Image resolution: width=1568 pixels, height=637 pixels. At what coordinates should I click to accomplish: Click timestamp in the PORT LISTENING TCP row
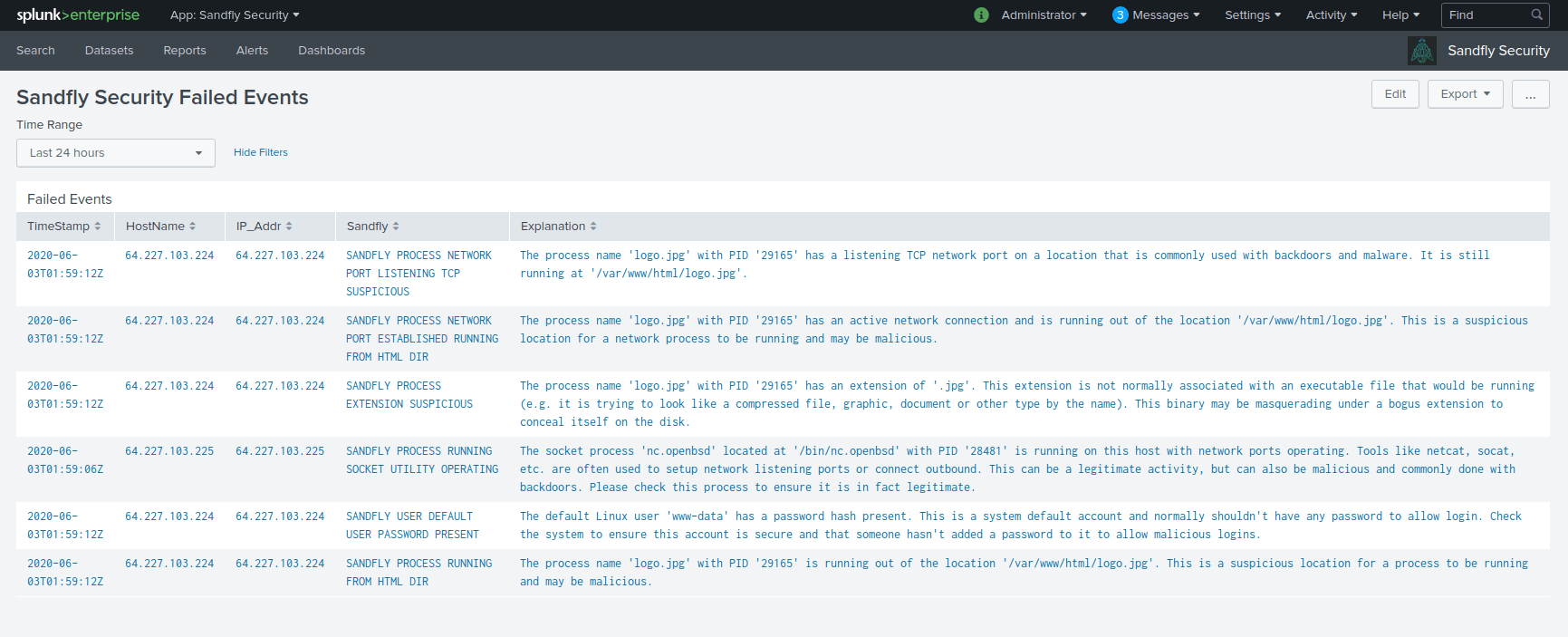(x=65, y=265)
